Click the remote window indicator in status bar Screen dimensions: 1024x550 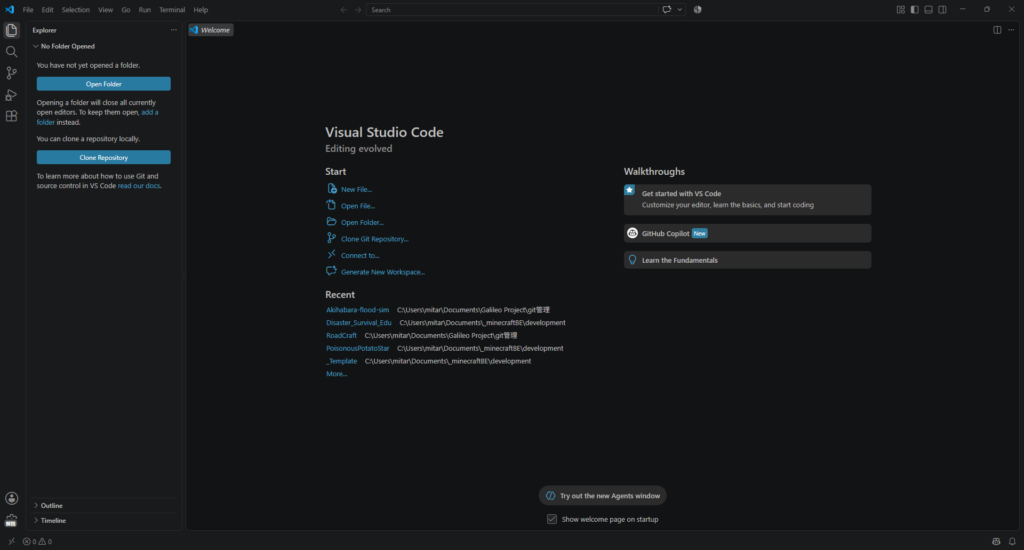[11, 542]
